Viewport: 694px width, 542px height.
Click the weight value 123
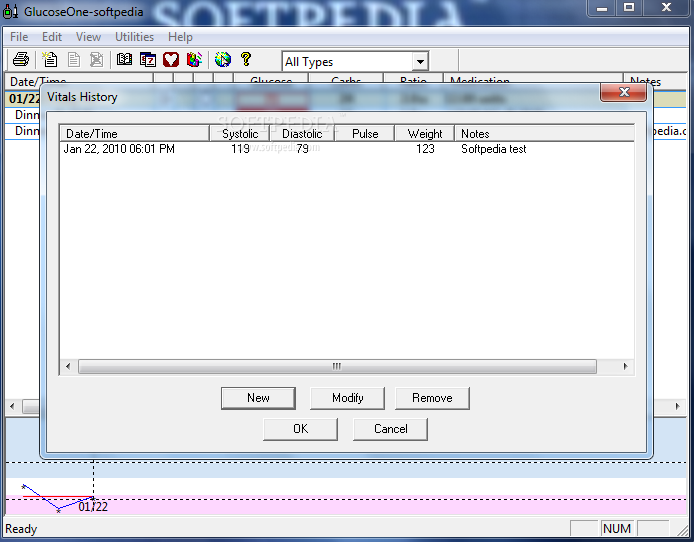click(x=425, y=149)
